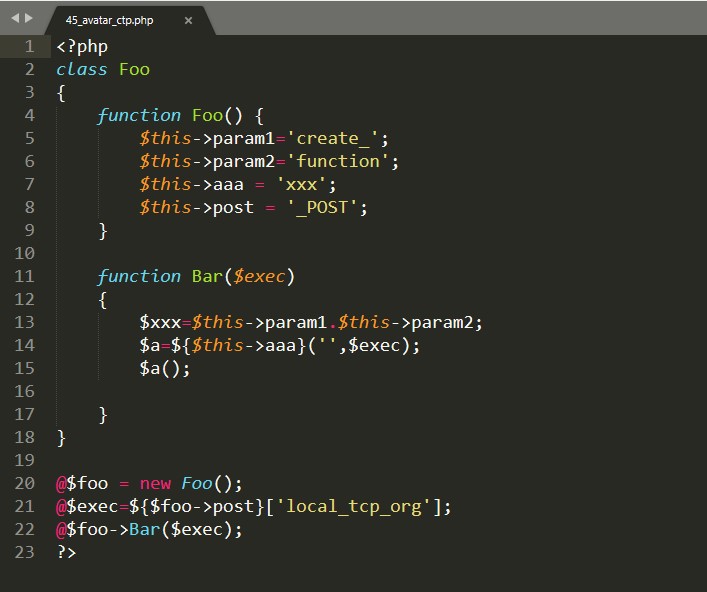Click the '?>' closing tag

click(66, 552)
